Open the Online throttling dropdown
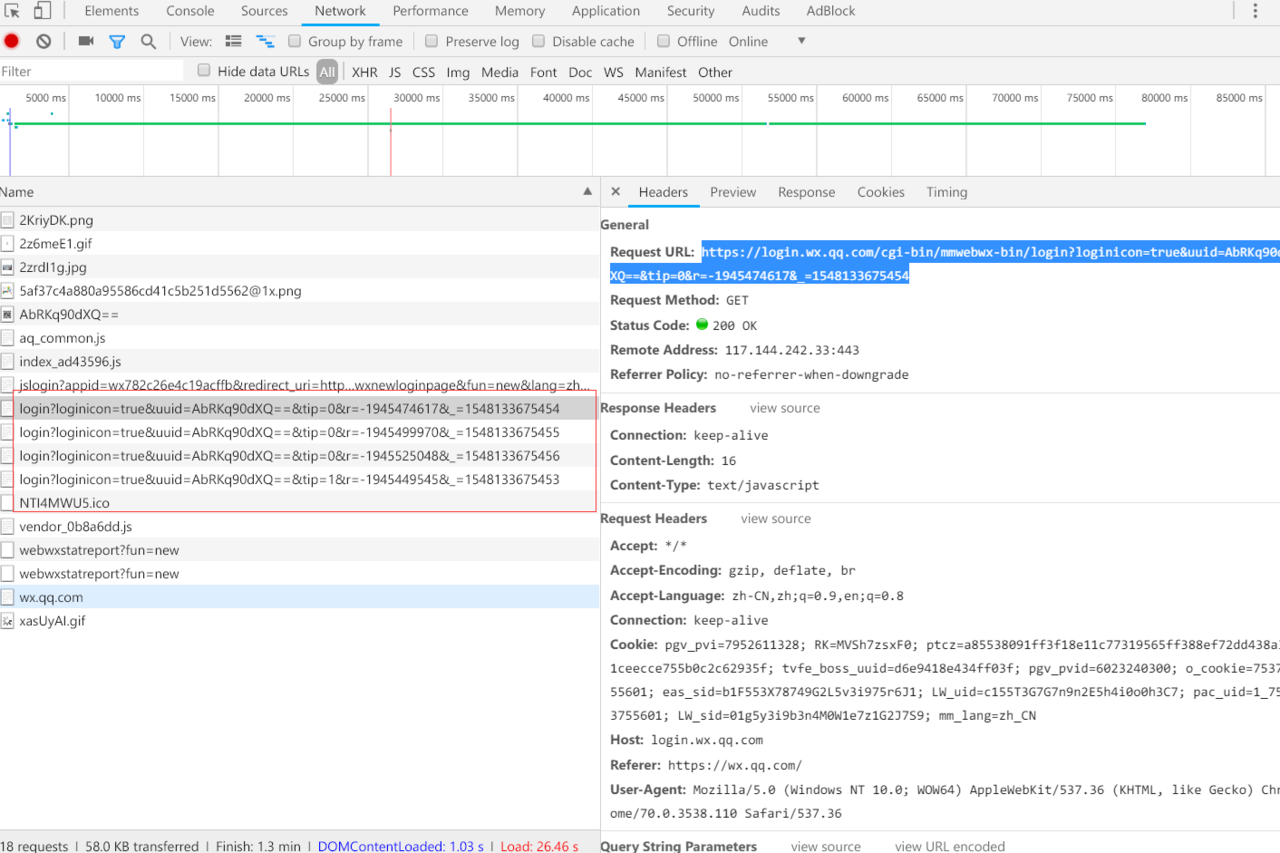This screenshot has height=853, width=1280. (767, 41)
